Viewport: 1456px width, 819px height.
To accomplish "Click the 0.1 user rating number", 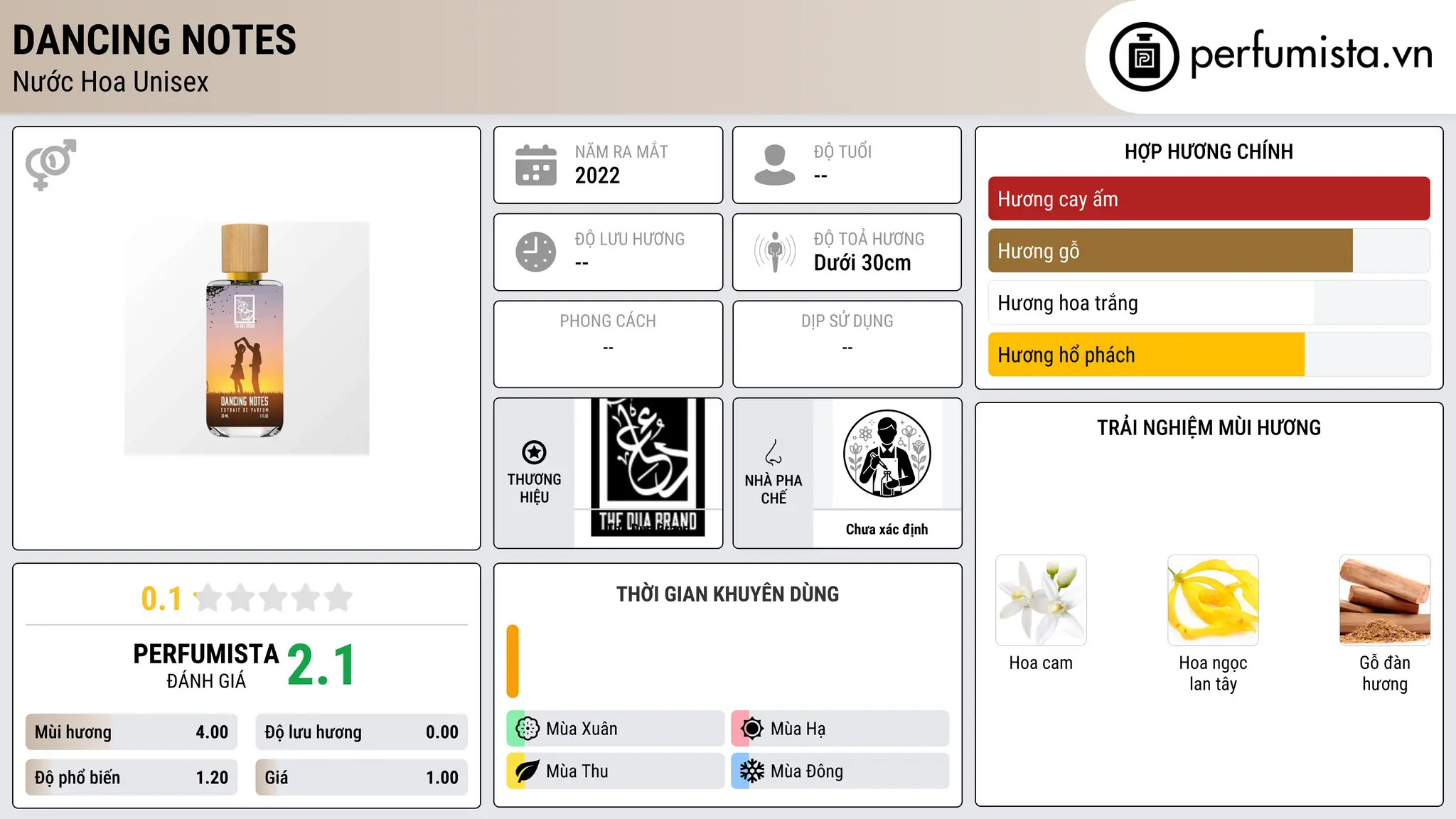I will coord(161,599).
